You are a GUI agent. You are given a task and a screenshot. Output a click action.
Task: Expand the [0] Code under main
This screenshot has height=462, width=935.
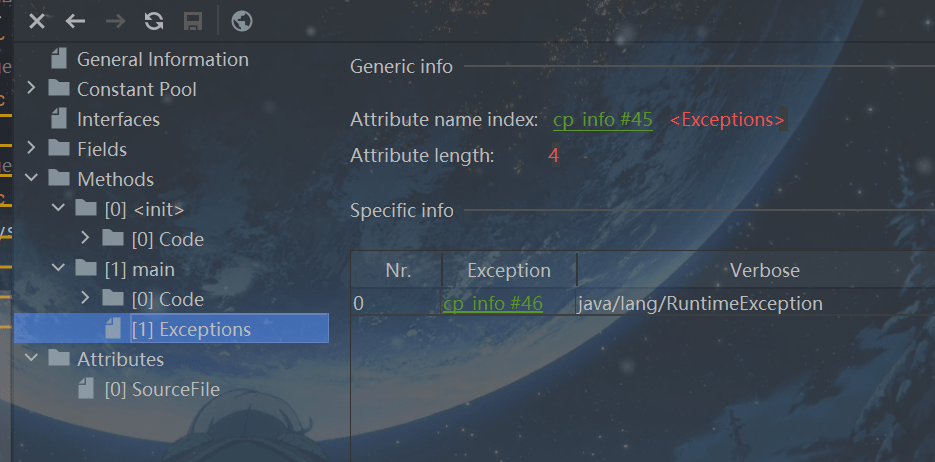pos(85,299)
